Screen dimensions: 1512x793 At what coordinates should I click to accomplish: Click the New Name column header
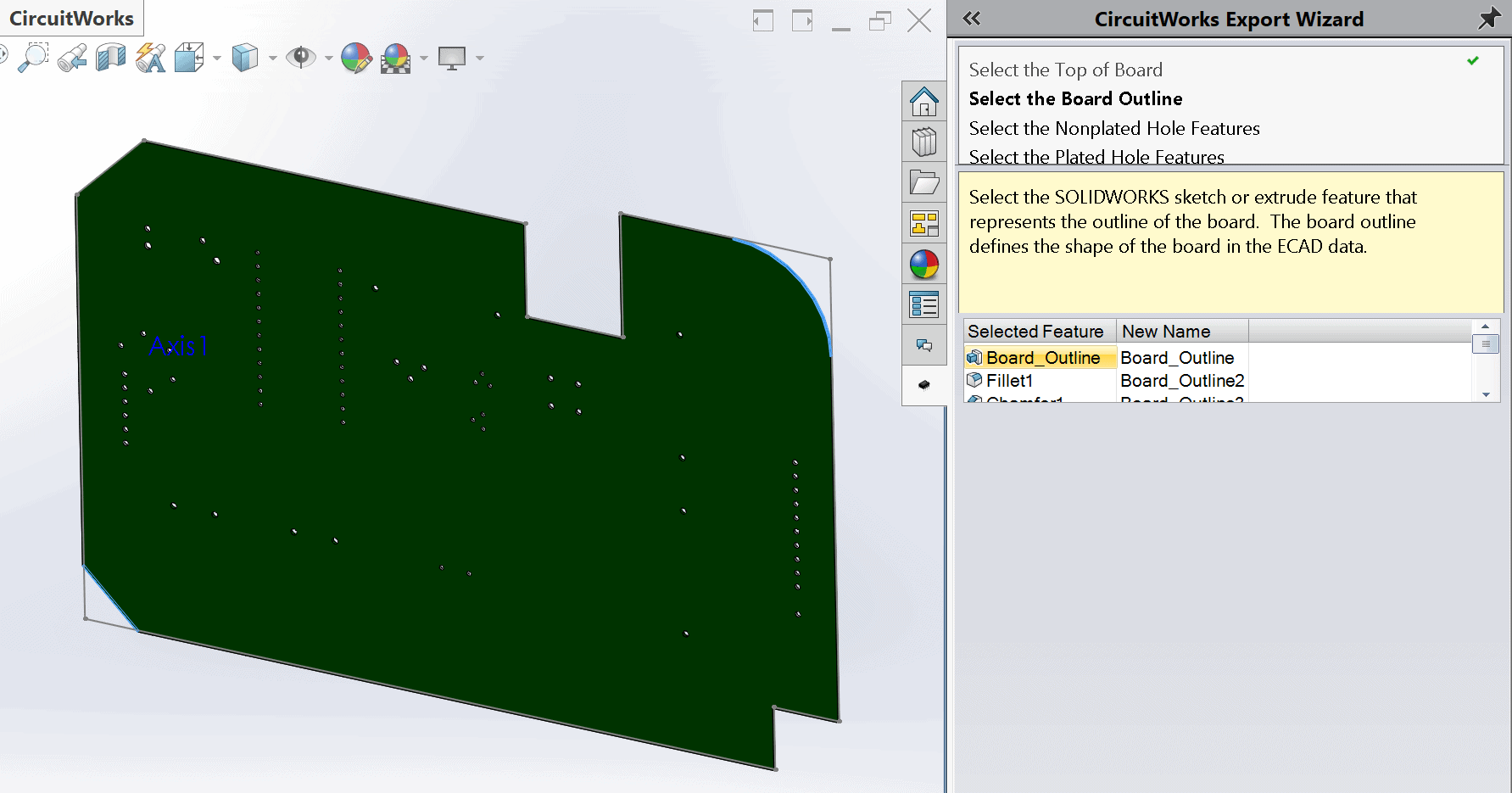tap(1182, 331)
